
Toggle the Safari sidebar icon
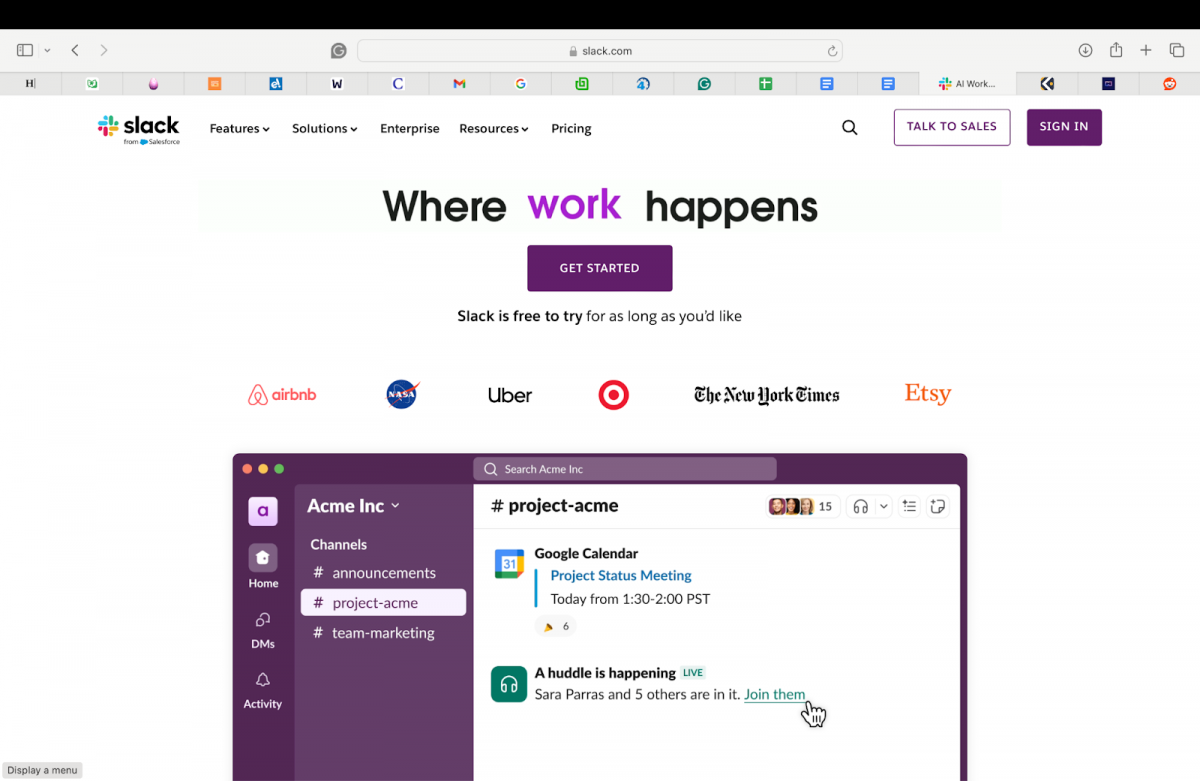pyautogui.click(x=25, y=50)
